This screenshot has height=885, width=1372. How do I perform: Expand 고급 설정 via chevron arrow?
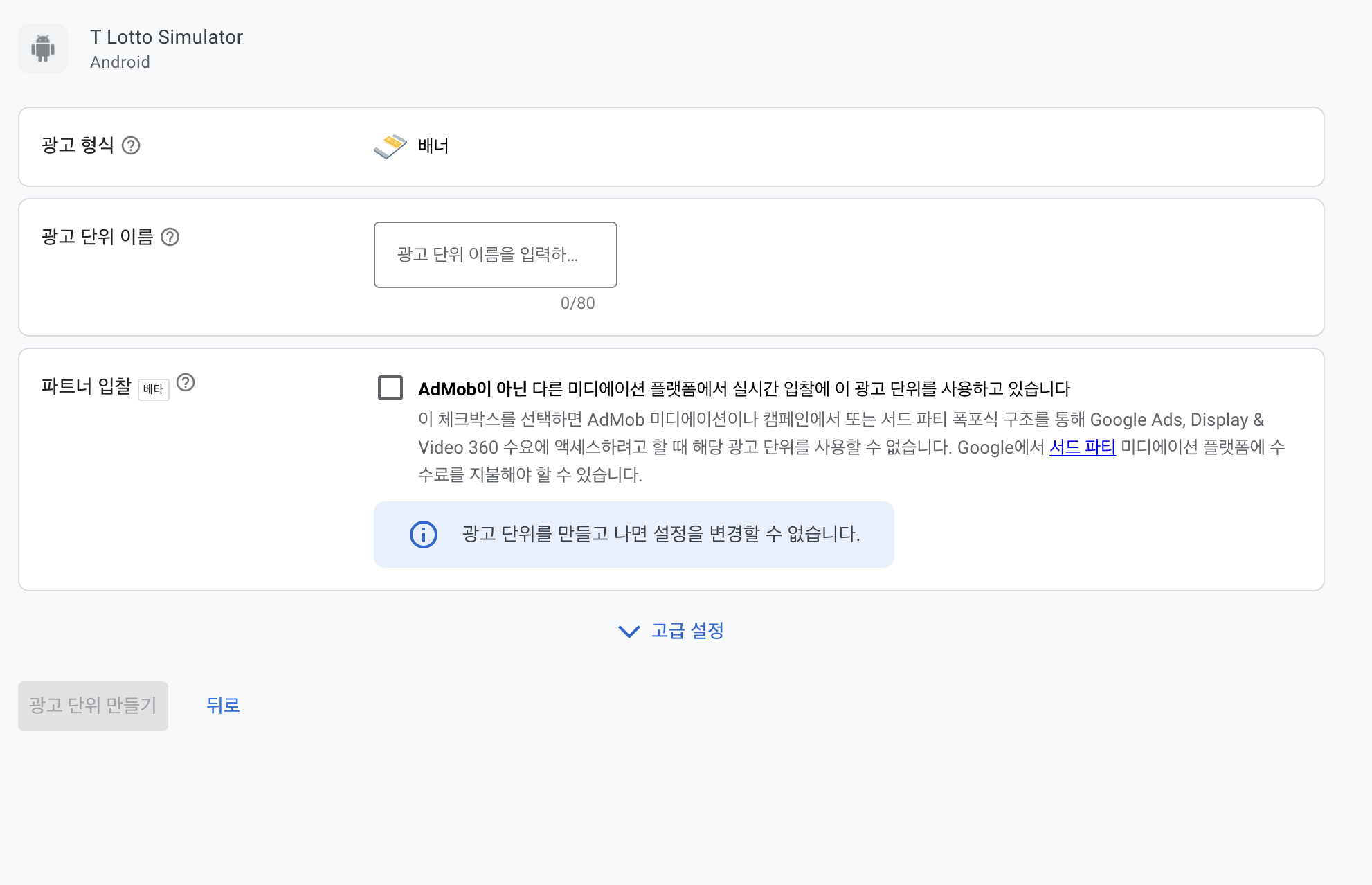tap(629, 632)
